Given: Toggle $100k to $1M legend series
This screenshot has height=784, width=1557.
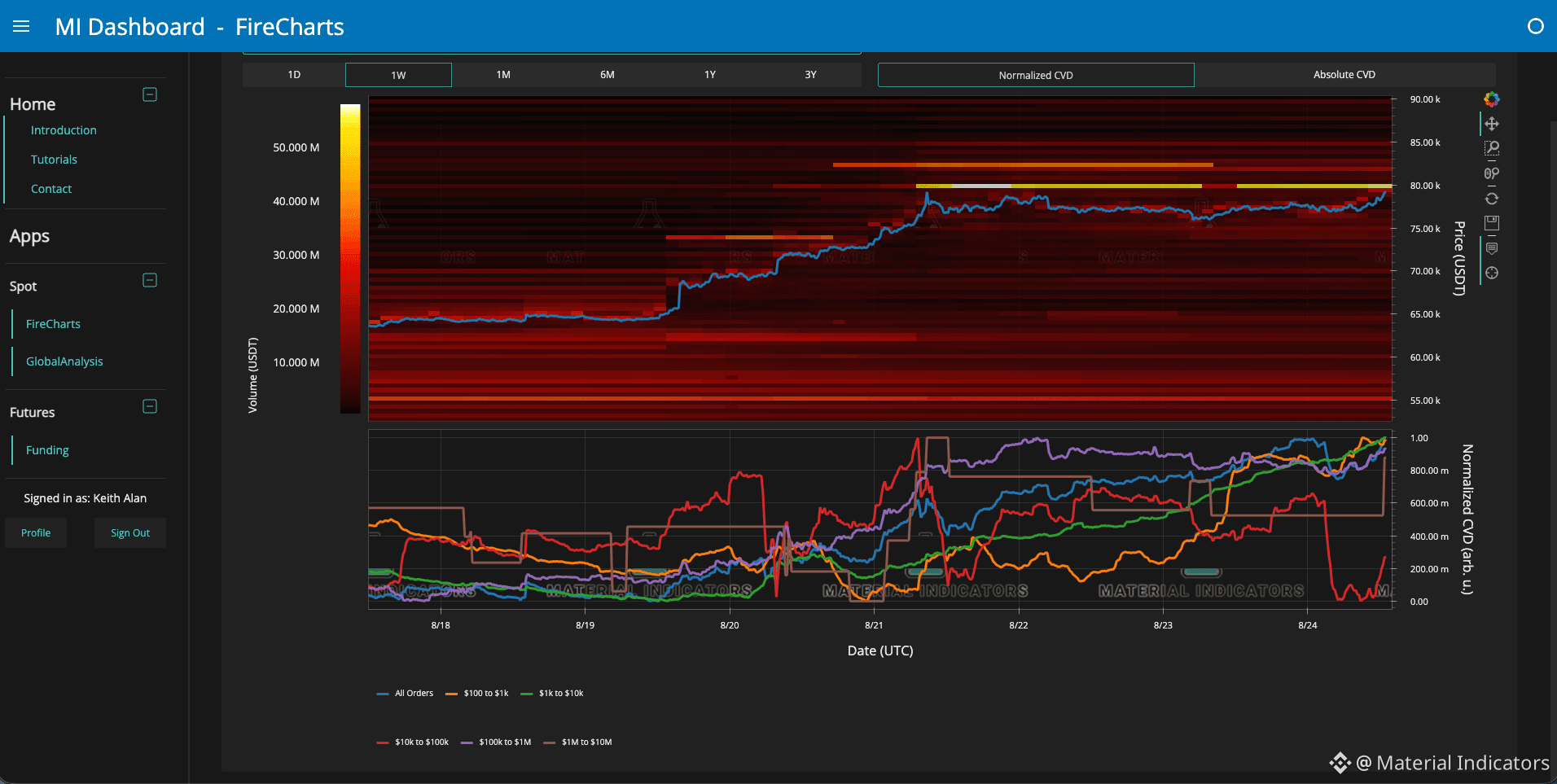Looking at the screenshot, I should 496,742.
